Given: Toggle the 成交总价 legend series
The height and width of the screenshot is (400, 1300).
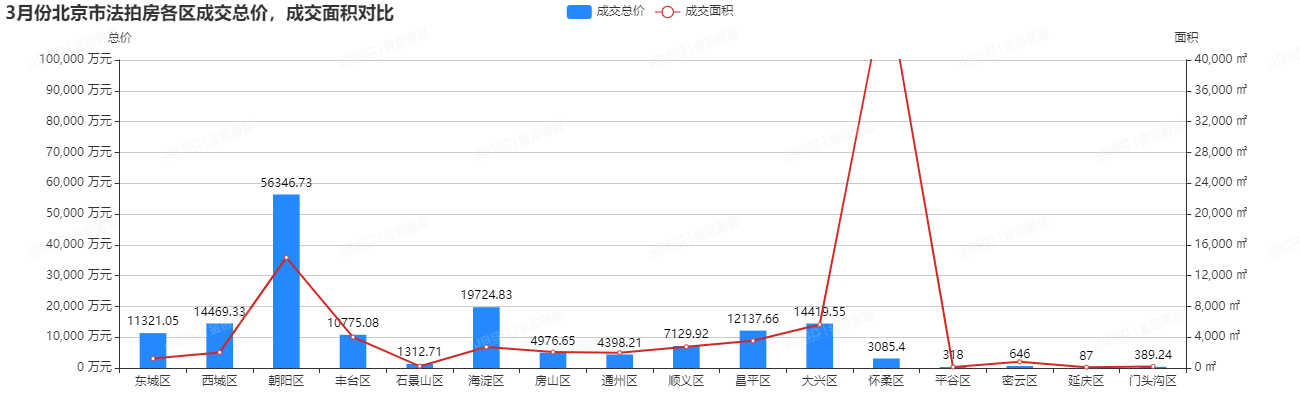Looking at the screenshot, I should tap(605, 12).
